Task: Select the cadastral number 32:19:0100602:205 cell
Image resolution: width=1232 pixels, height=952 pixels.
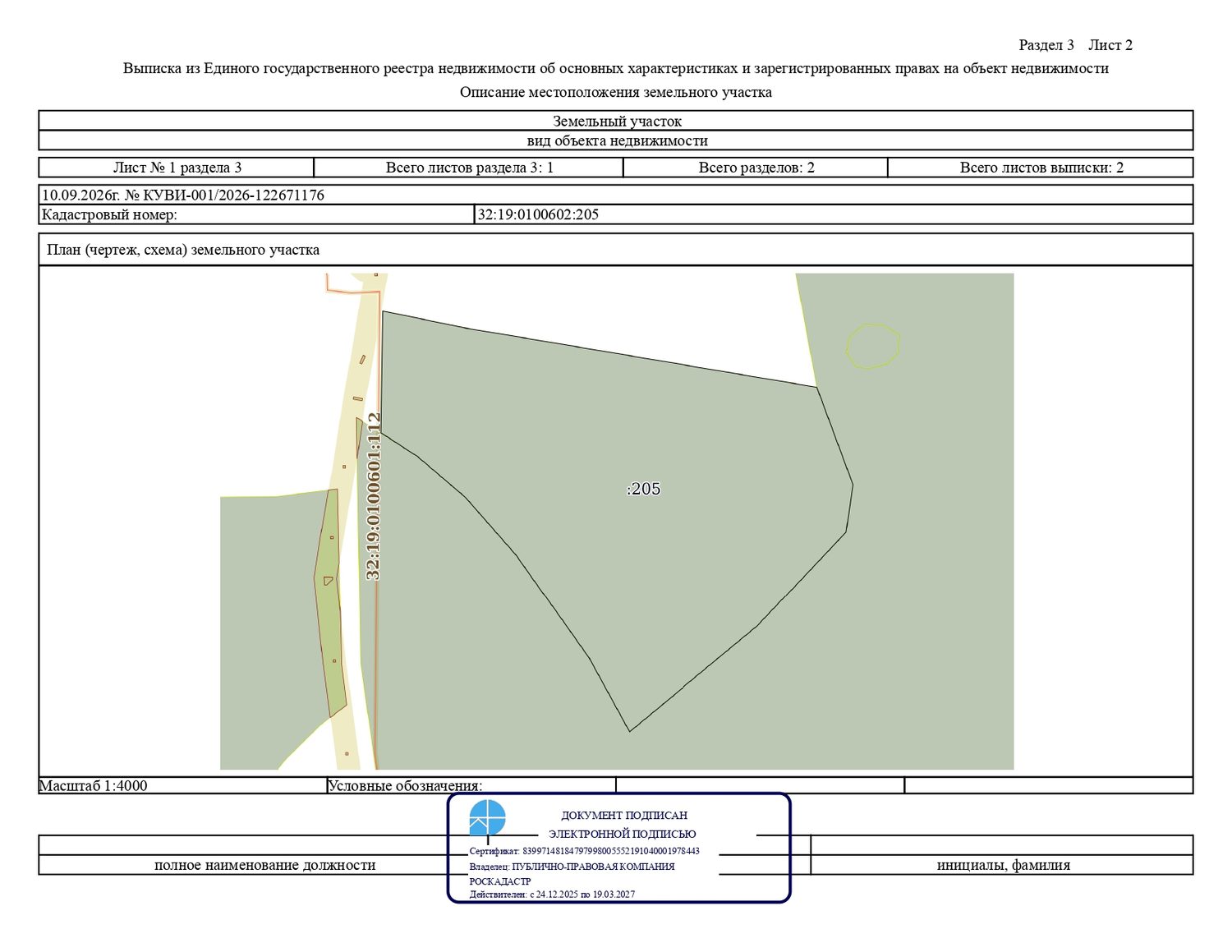Action: pos(834,214)
